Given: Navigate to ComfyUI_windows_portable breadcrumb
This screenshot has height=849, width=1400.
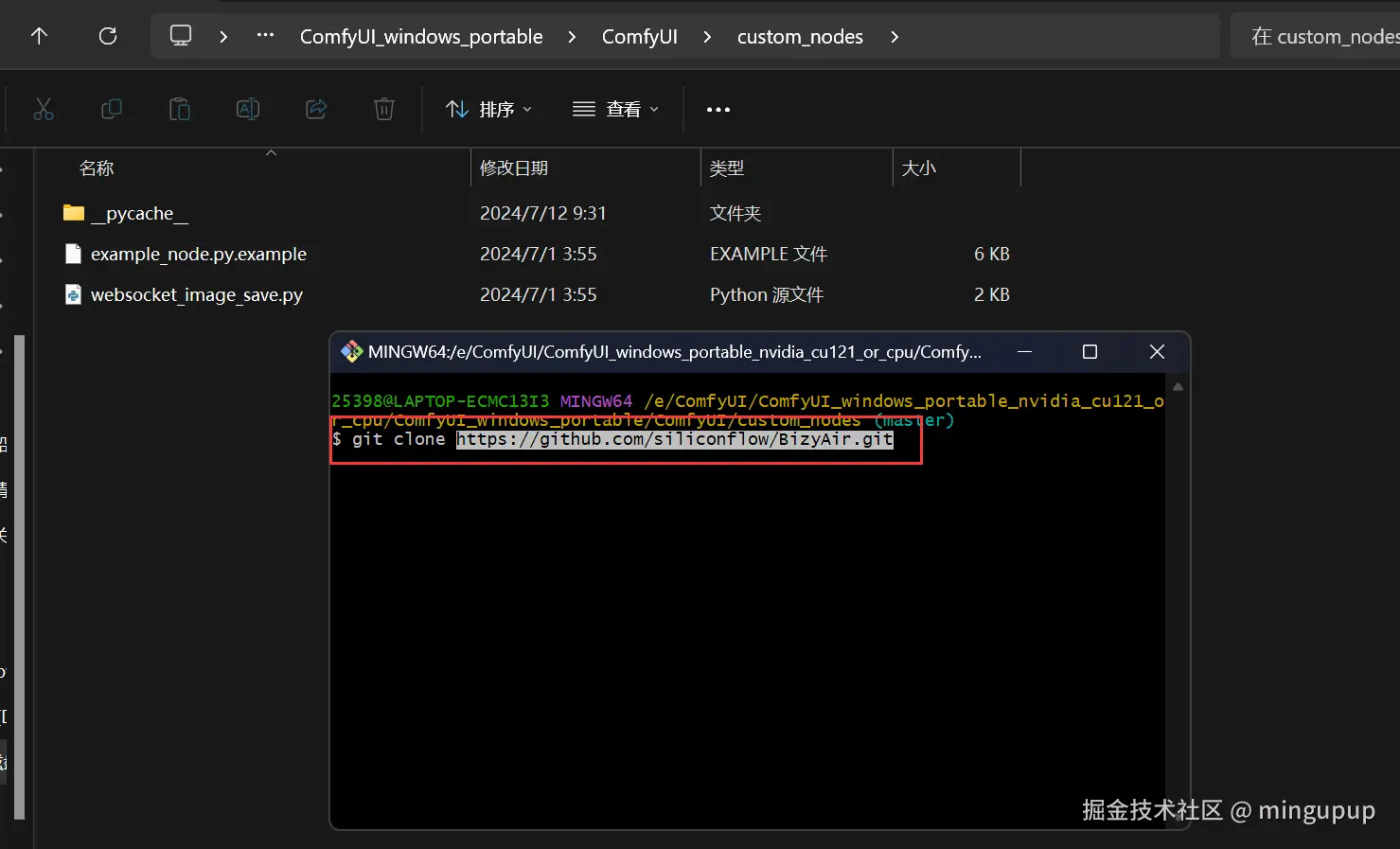Looking at the screenshot, I should (421, 37).
